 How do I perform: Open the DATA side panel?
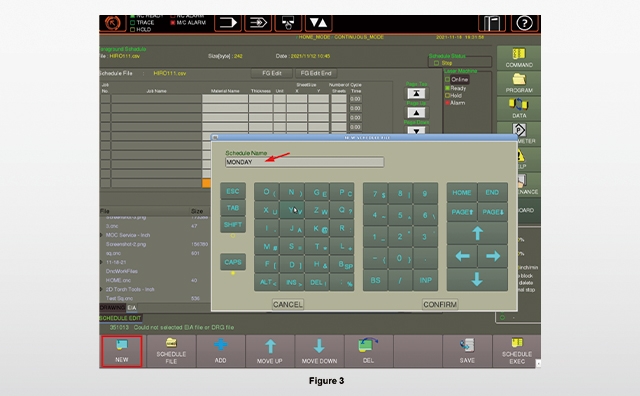(x=519, y=109)
